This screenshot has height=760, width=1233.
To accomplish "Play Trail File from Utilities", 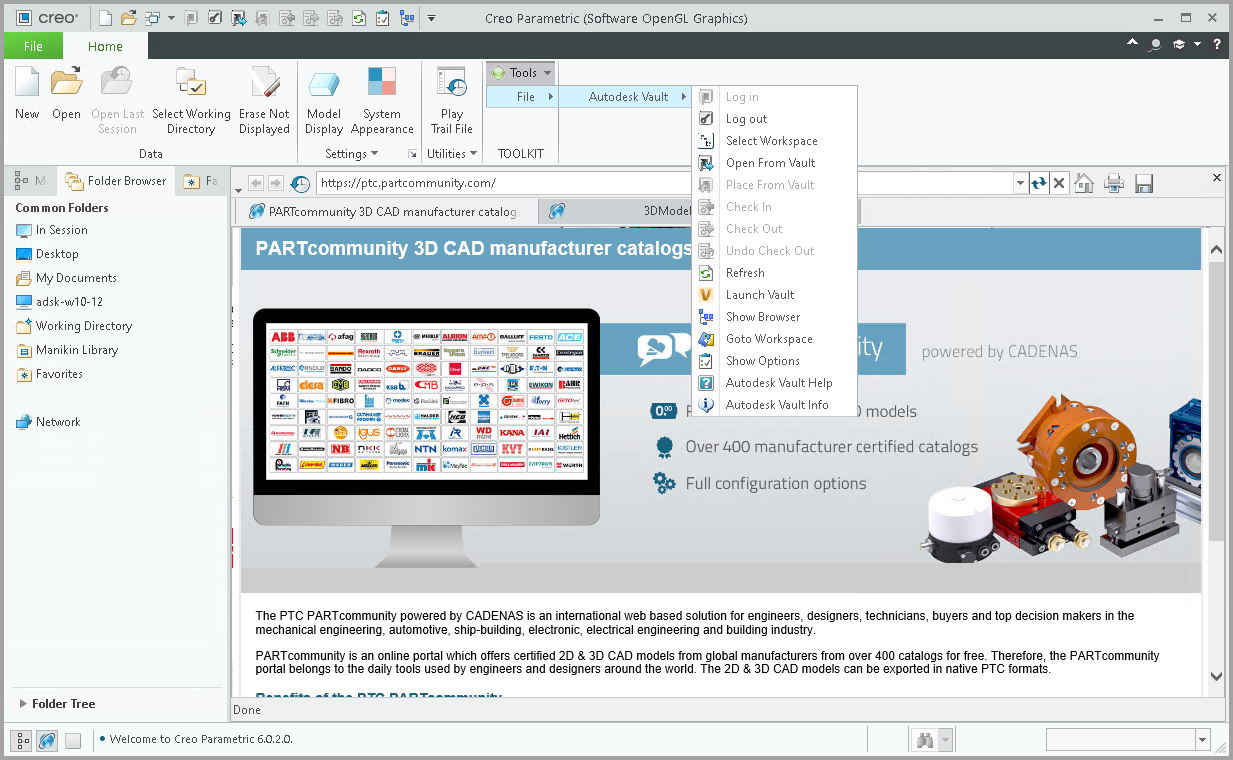I will 451,100.
